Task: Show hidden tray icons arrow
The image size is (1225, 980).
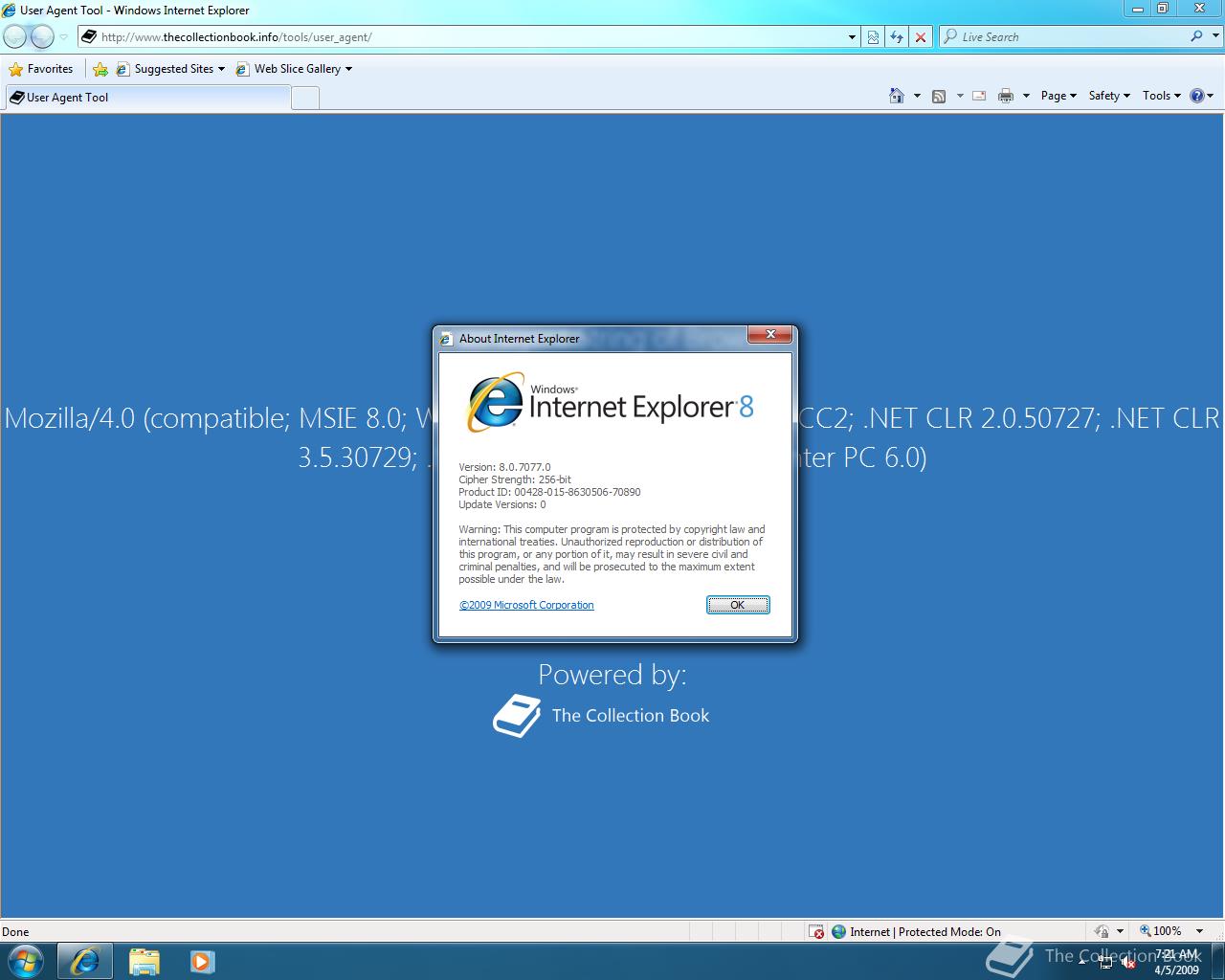Action: click(x=1082, y=962)
